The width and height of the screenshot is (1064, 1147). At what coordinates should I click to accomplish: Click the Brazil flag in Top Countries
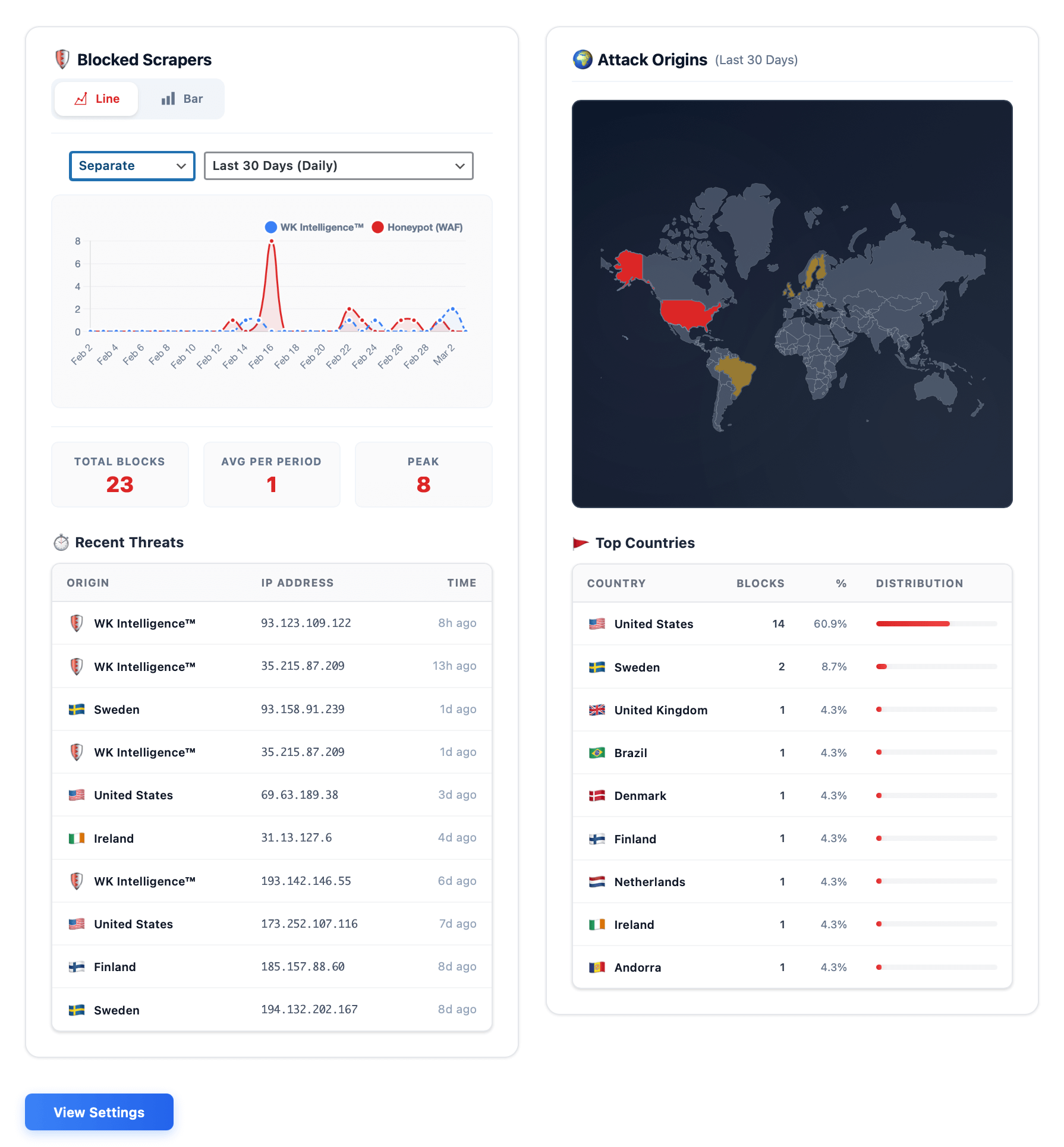pyautogui.click(x=596, y=752)
